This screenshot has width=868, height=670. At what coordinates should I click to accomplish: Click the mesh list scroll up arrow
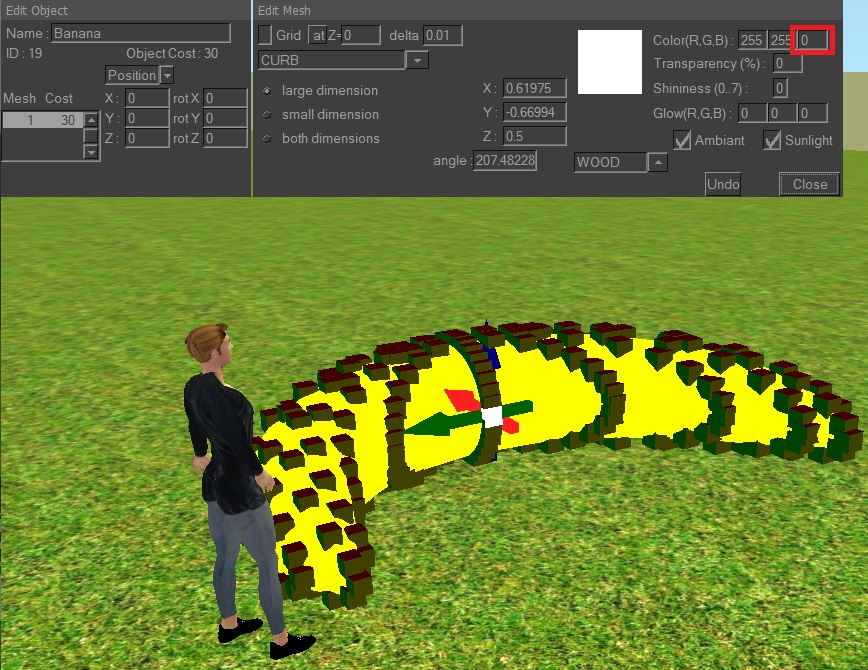tap(91, 119)
